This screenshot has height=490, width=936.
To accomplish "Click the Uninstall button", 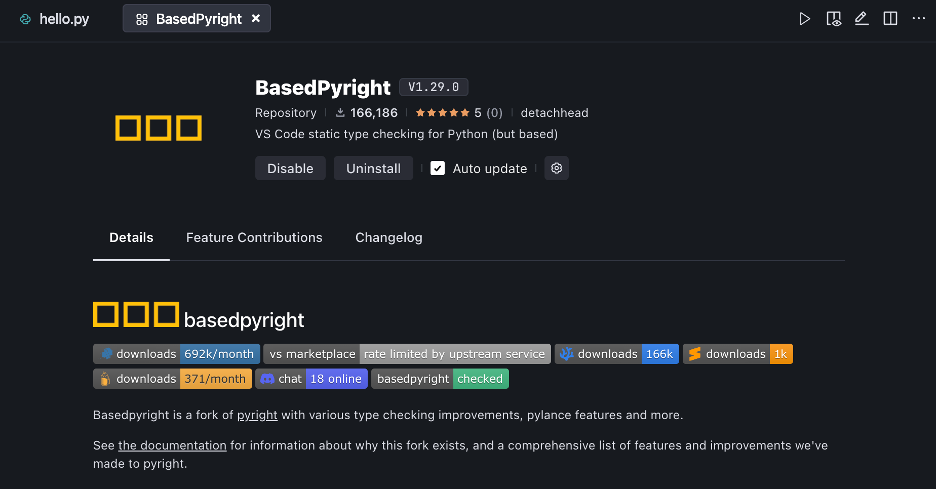I will [x=373, y=168].
